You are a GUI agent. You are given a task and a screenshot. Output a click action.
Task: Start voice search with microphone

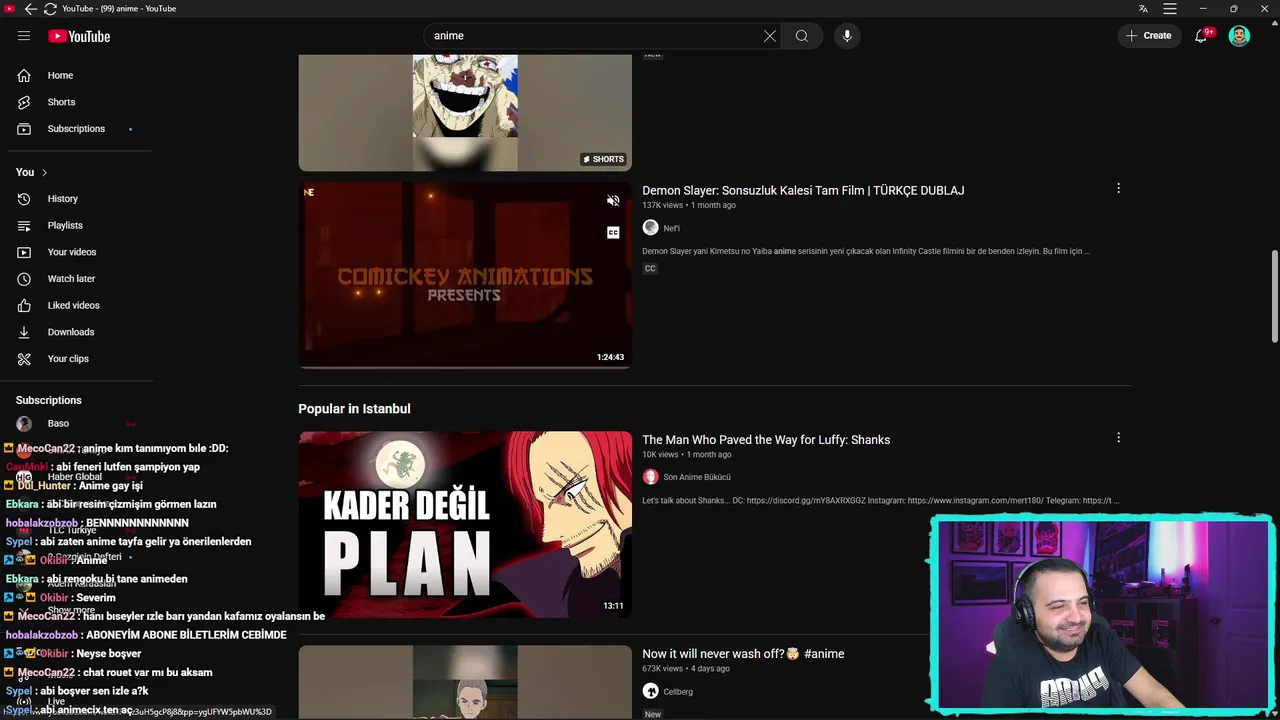click(x=847, y=36)
